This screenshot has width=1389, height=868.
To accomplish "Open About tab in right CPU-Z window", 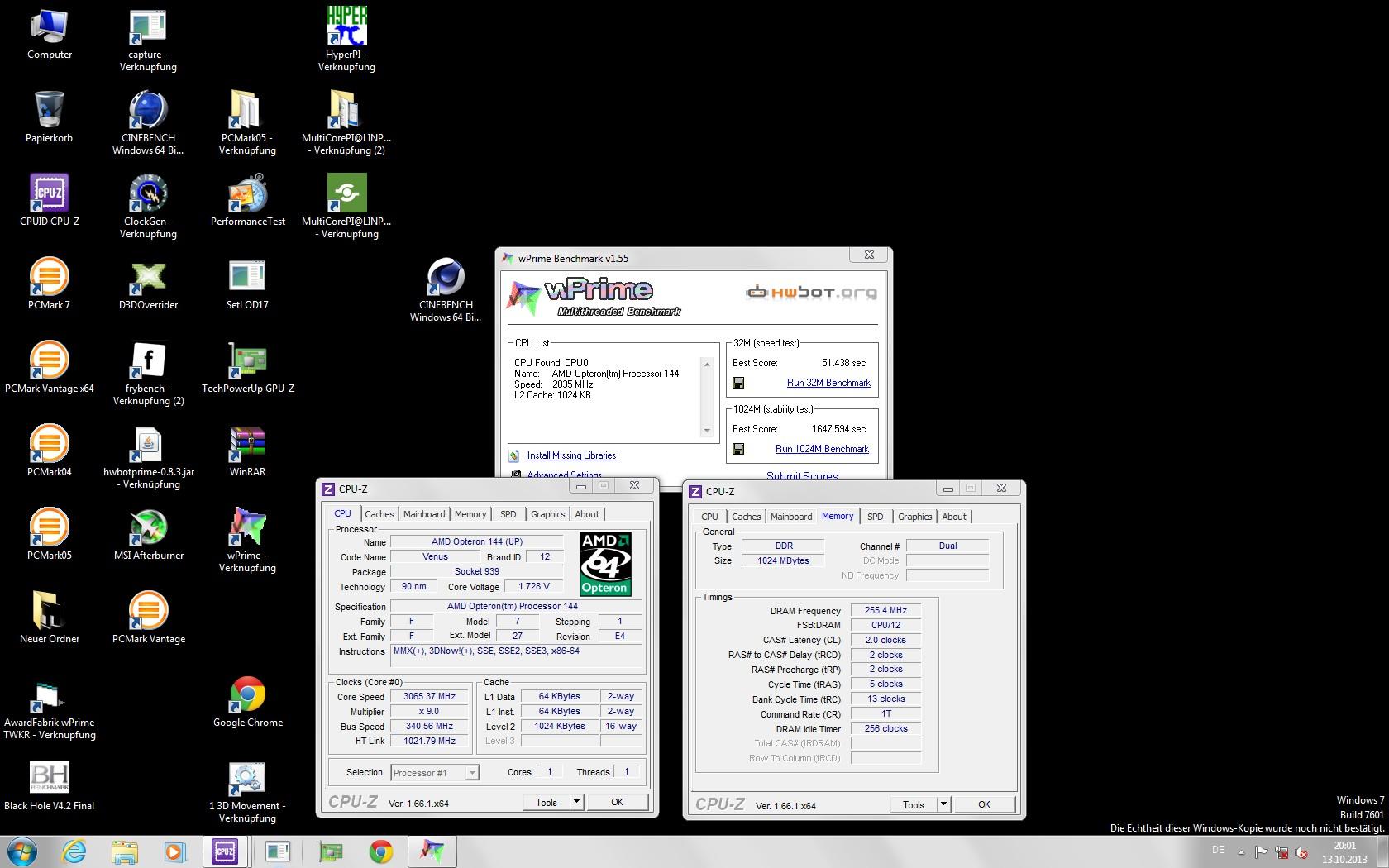I will (954, 517).
